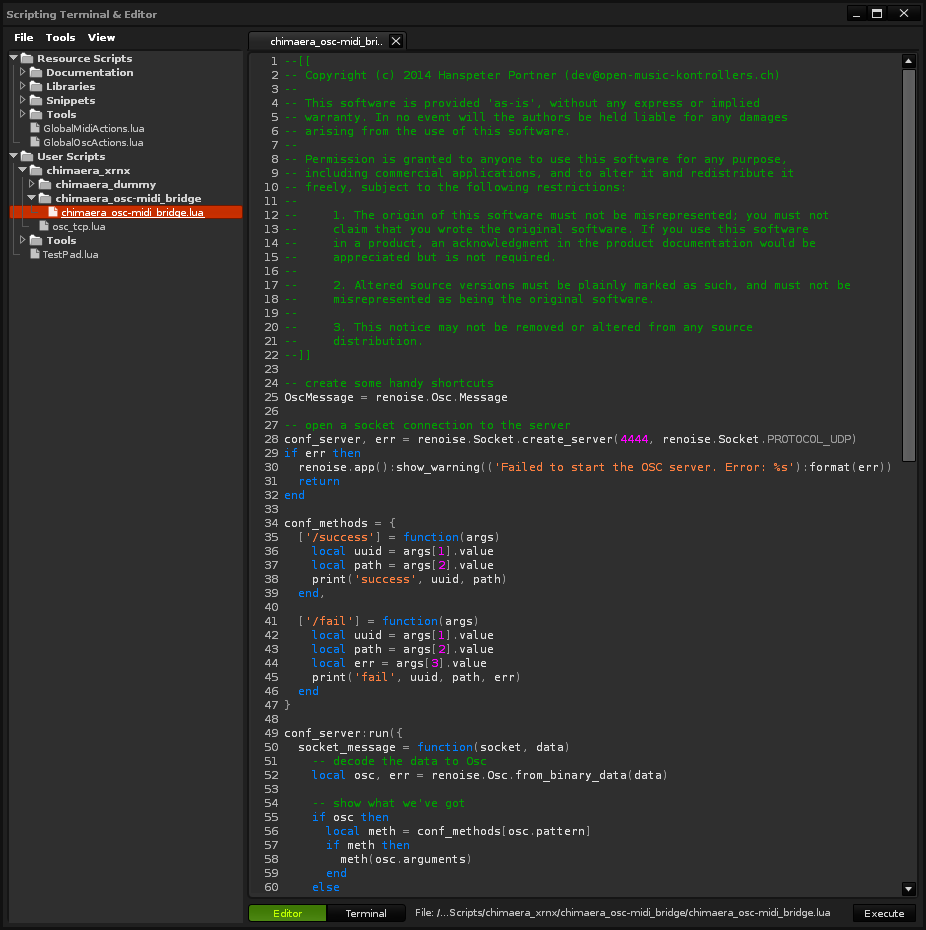Open the Tools menu

point(60,37)
